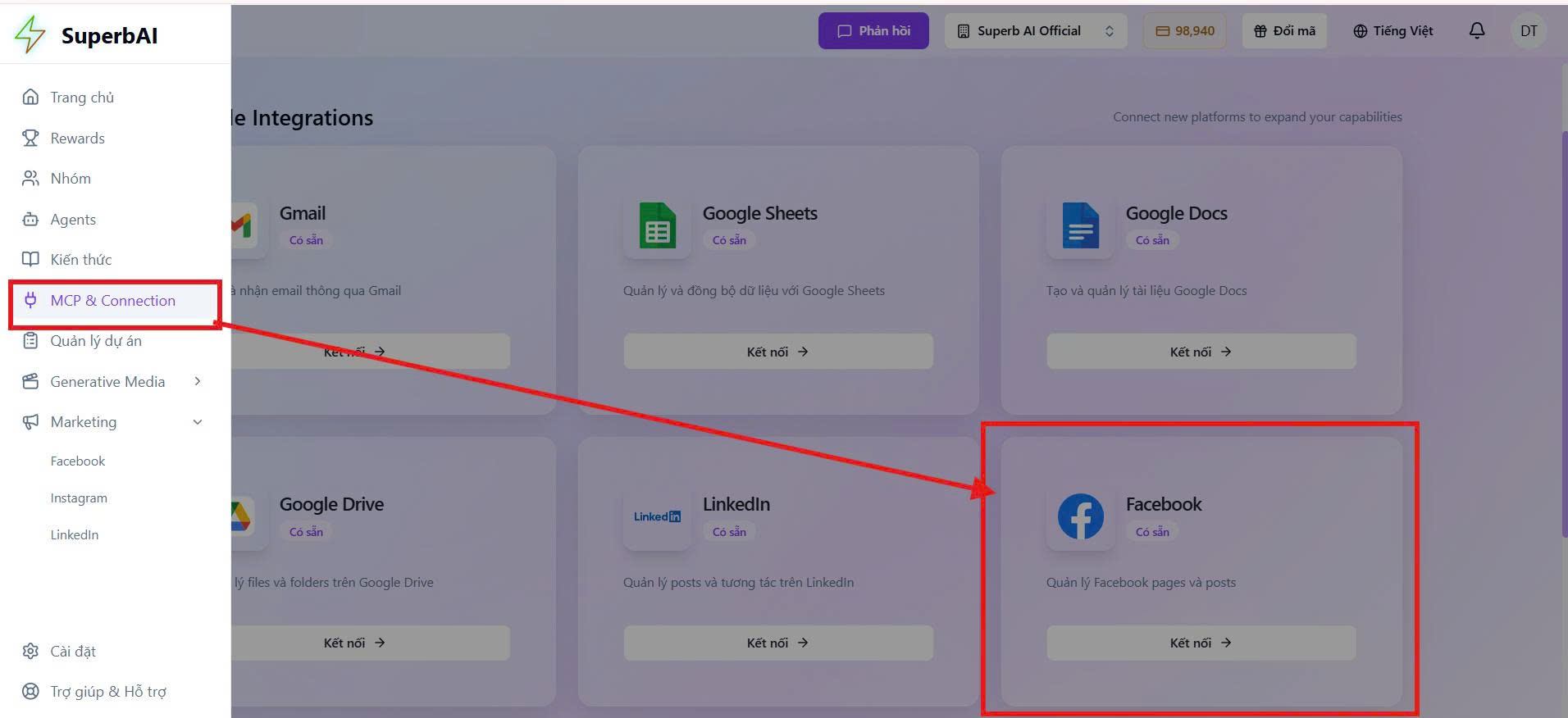Image resolution: width=1568 pixels, height=718 pixels.
Task: Open Agents robot icon
Action: [30, 219]
